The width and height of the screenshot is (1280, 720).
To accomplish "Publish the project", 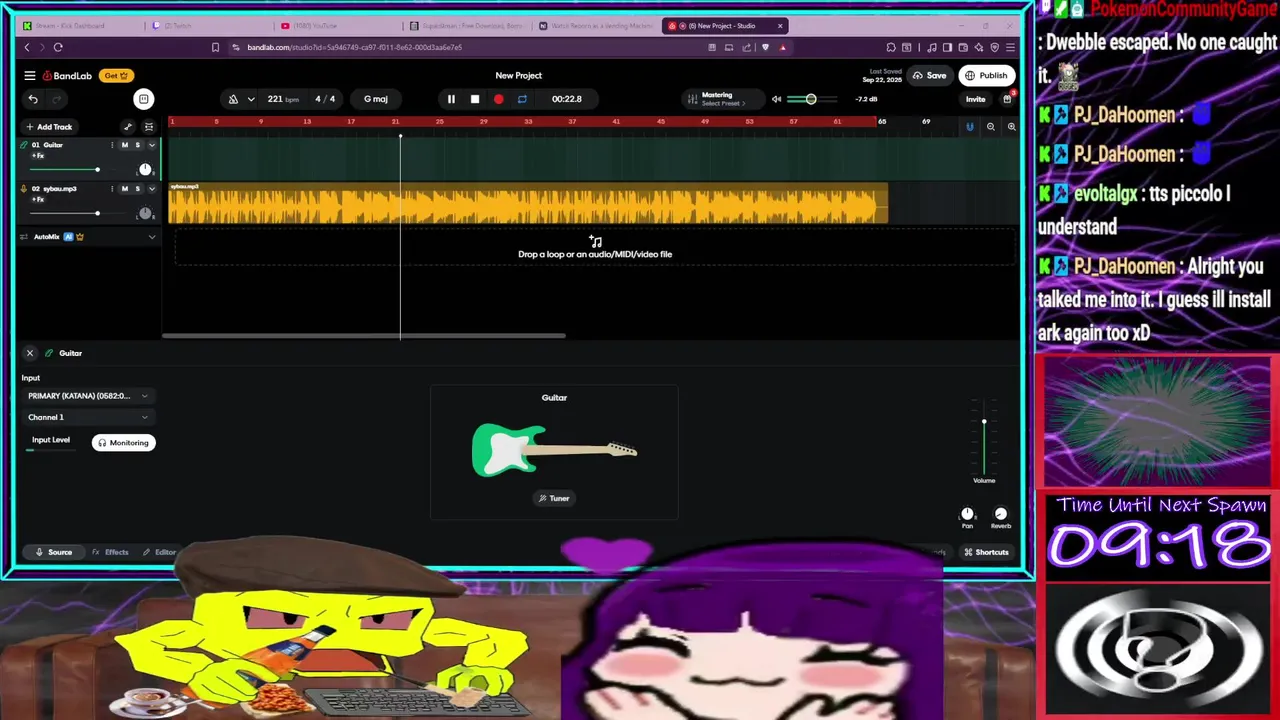I will 986,76.
